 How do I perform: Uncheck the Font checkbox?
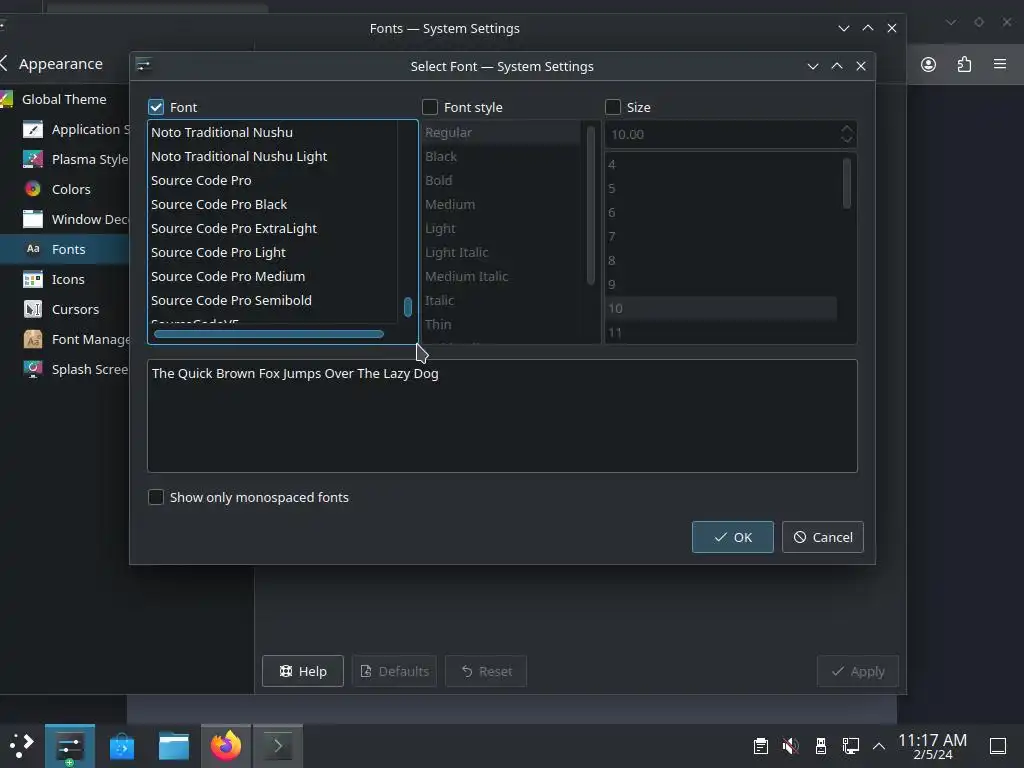point(156,107)
